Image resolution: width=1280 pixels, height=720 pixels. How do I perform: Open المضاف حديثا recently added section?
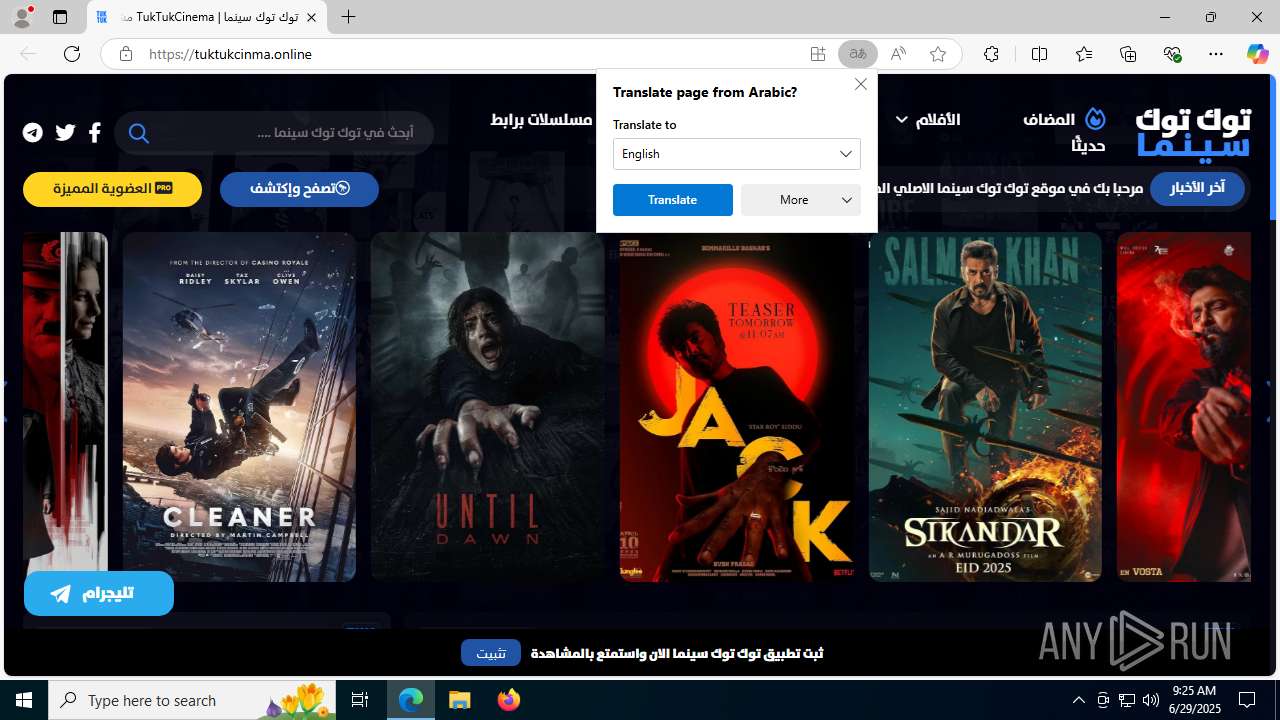tap(1064, 131)
